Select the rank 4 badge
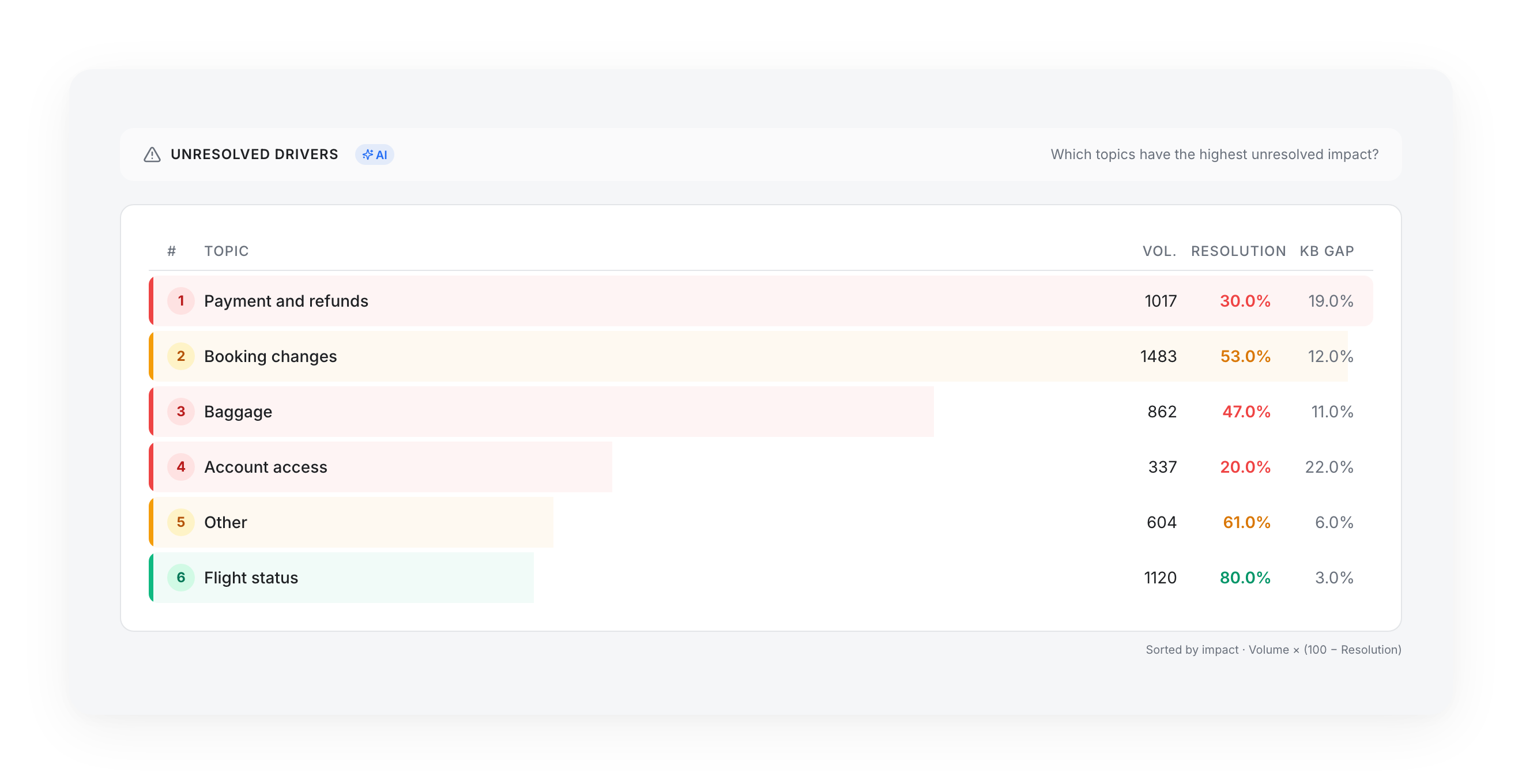This screenshot has width=1522, height=784. pyautogui.click(x=181, y=467)
